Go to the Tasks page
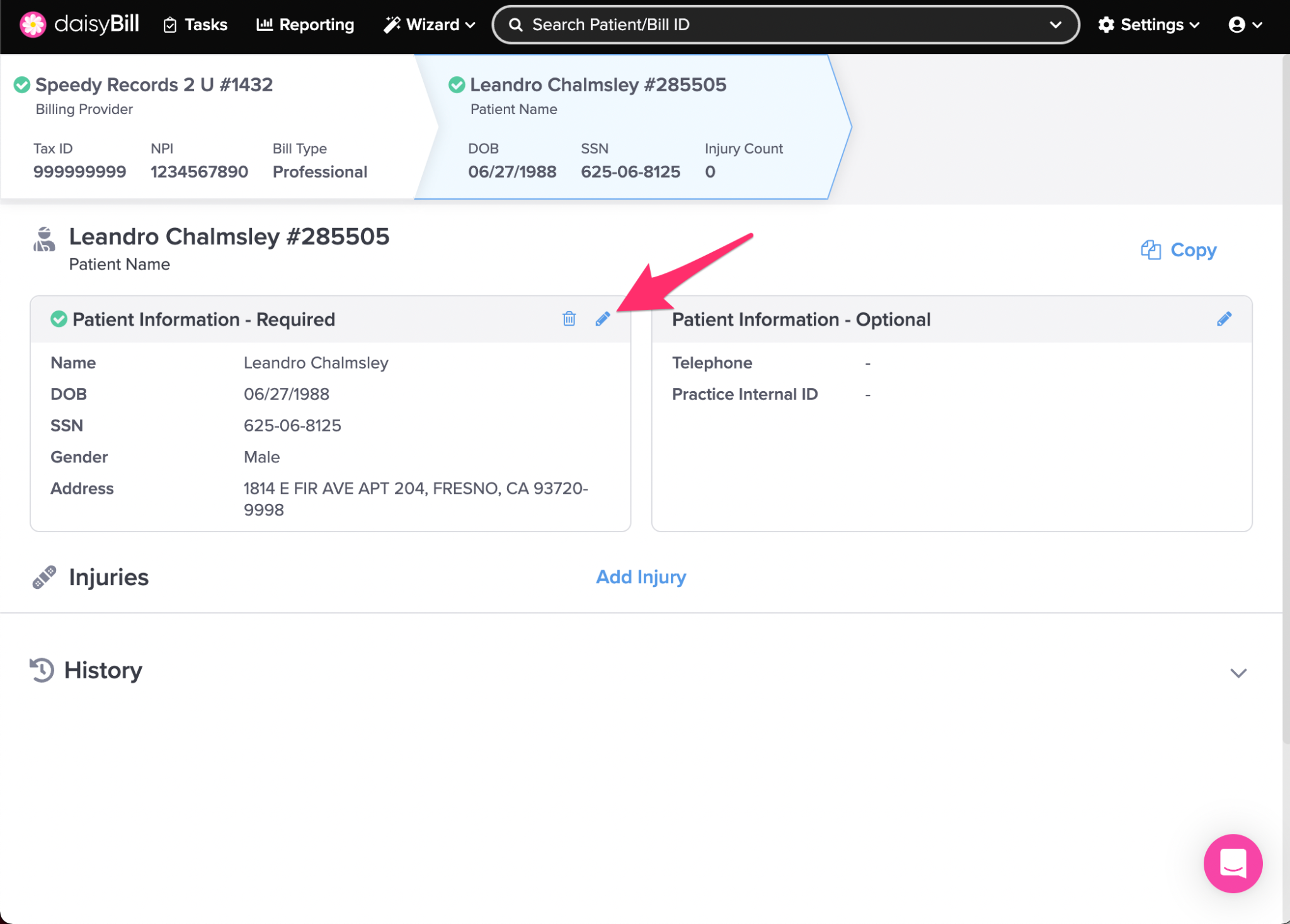The width and height of the screenshot is (1290, 924). pyautogui.click(x=195, y=25)
